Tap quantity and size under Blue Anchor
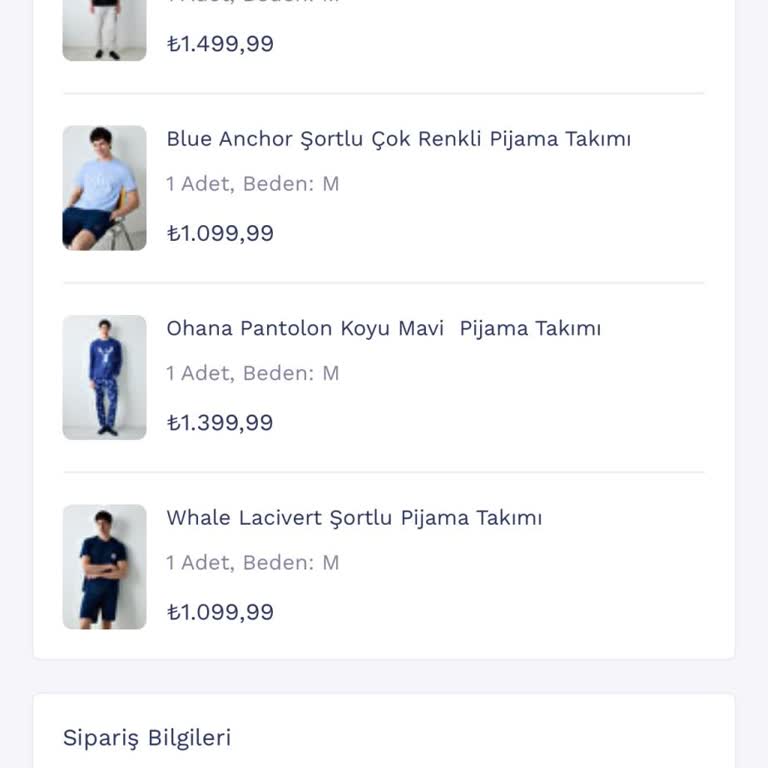 coord(253,184)
